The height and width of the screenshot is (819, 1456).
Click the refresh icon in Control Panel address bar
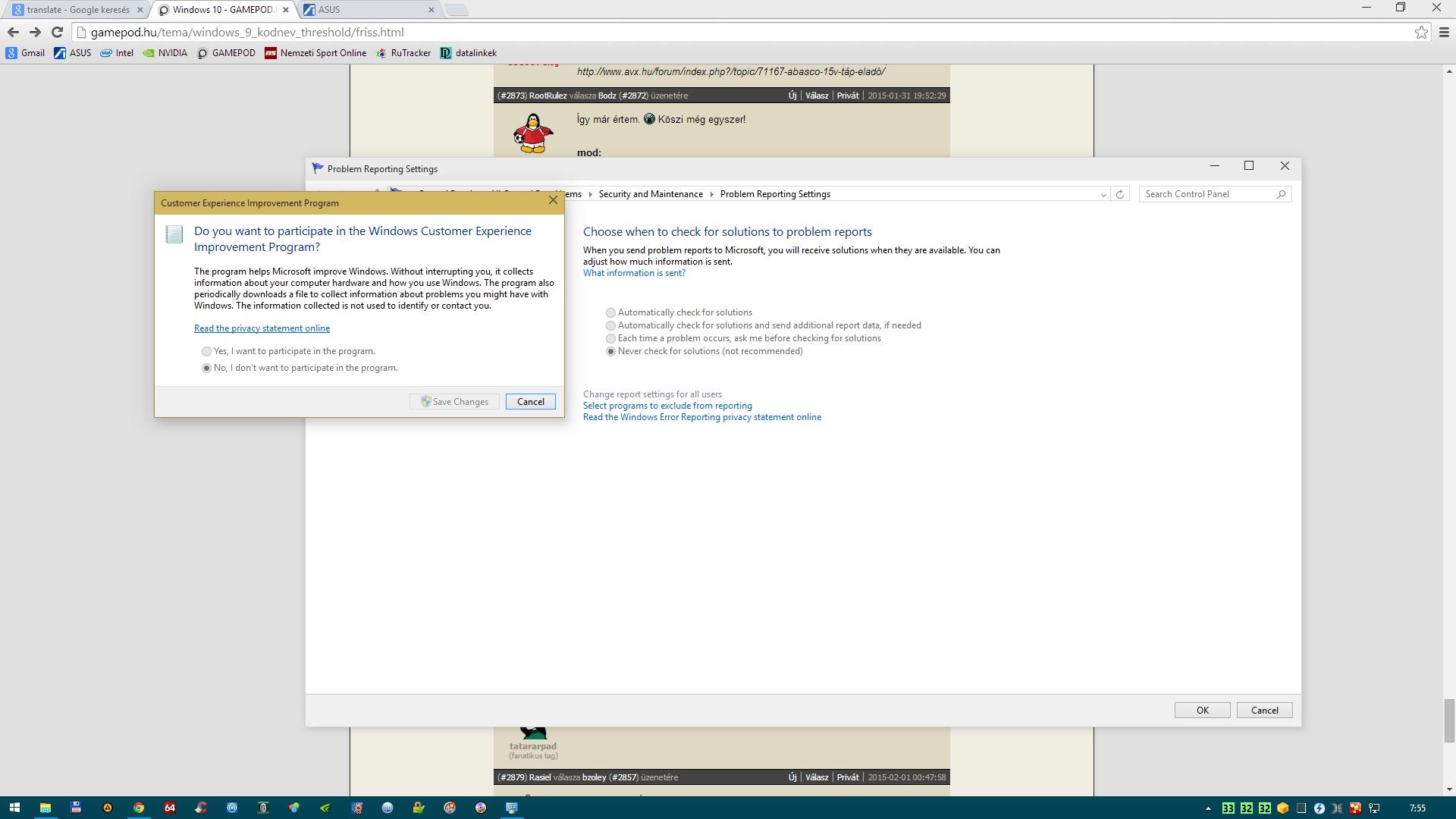coord(1119,194)
